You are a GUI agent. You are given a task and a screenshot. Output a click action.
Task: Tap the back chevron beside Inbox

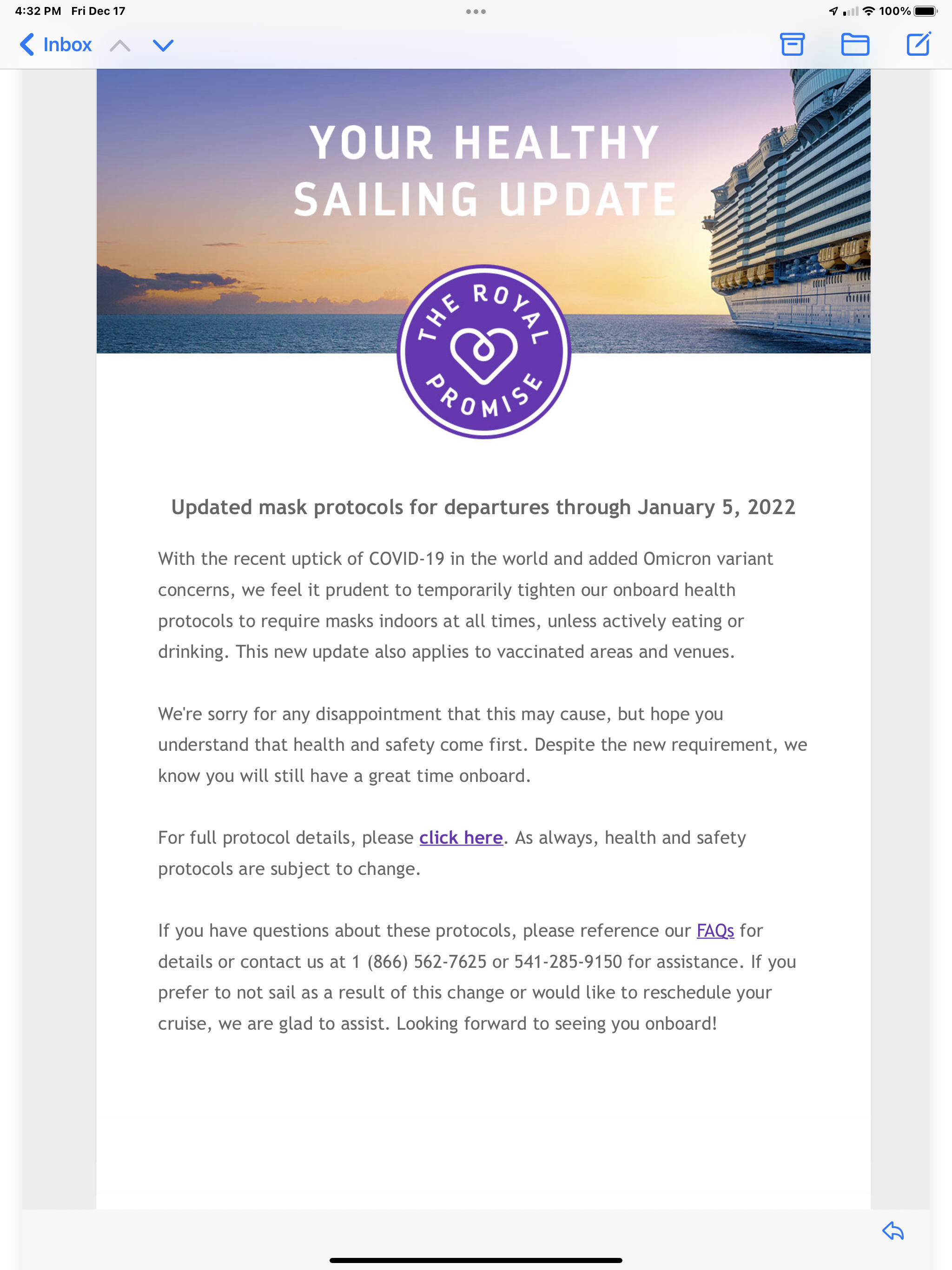27,45
